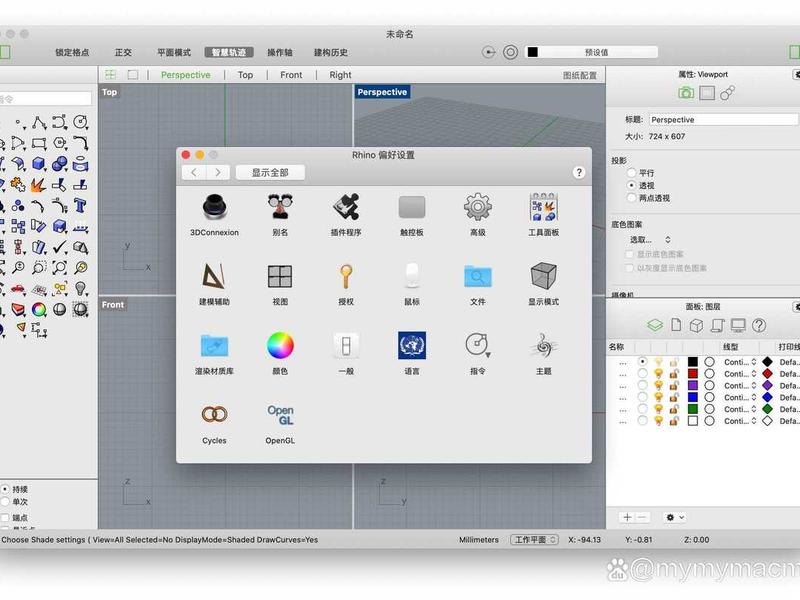Open linetype dropdown for black layer
This screenshot has width=800, height=600.
click(x=740, y=362)
